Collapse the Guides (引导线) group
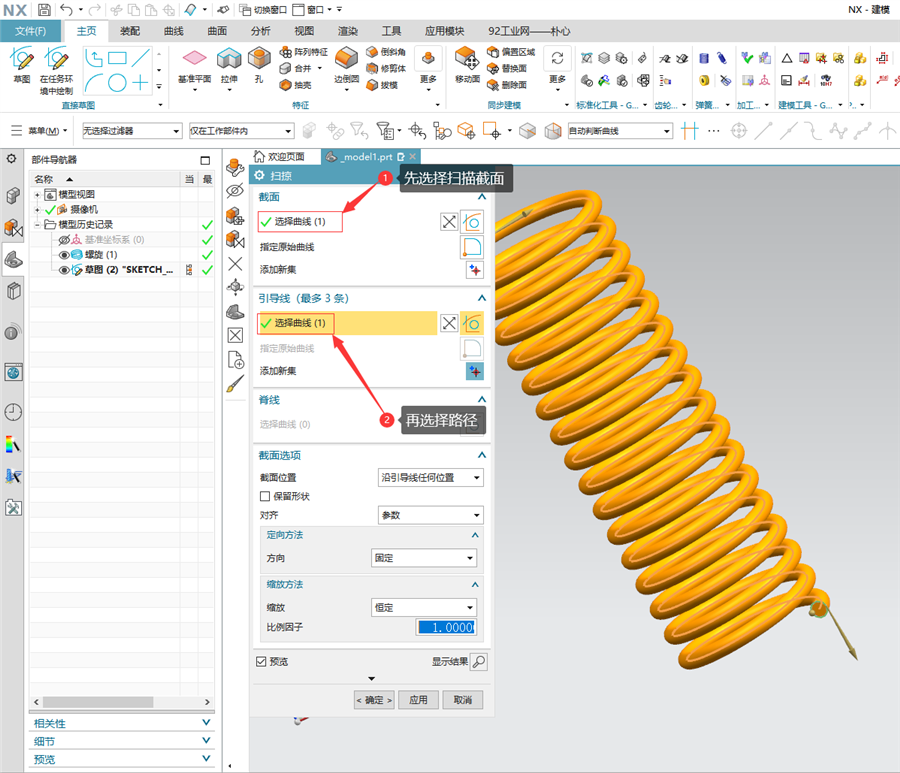This screenshot has height=773, width=900. 482,298
